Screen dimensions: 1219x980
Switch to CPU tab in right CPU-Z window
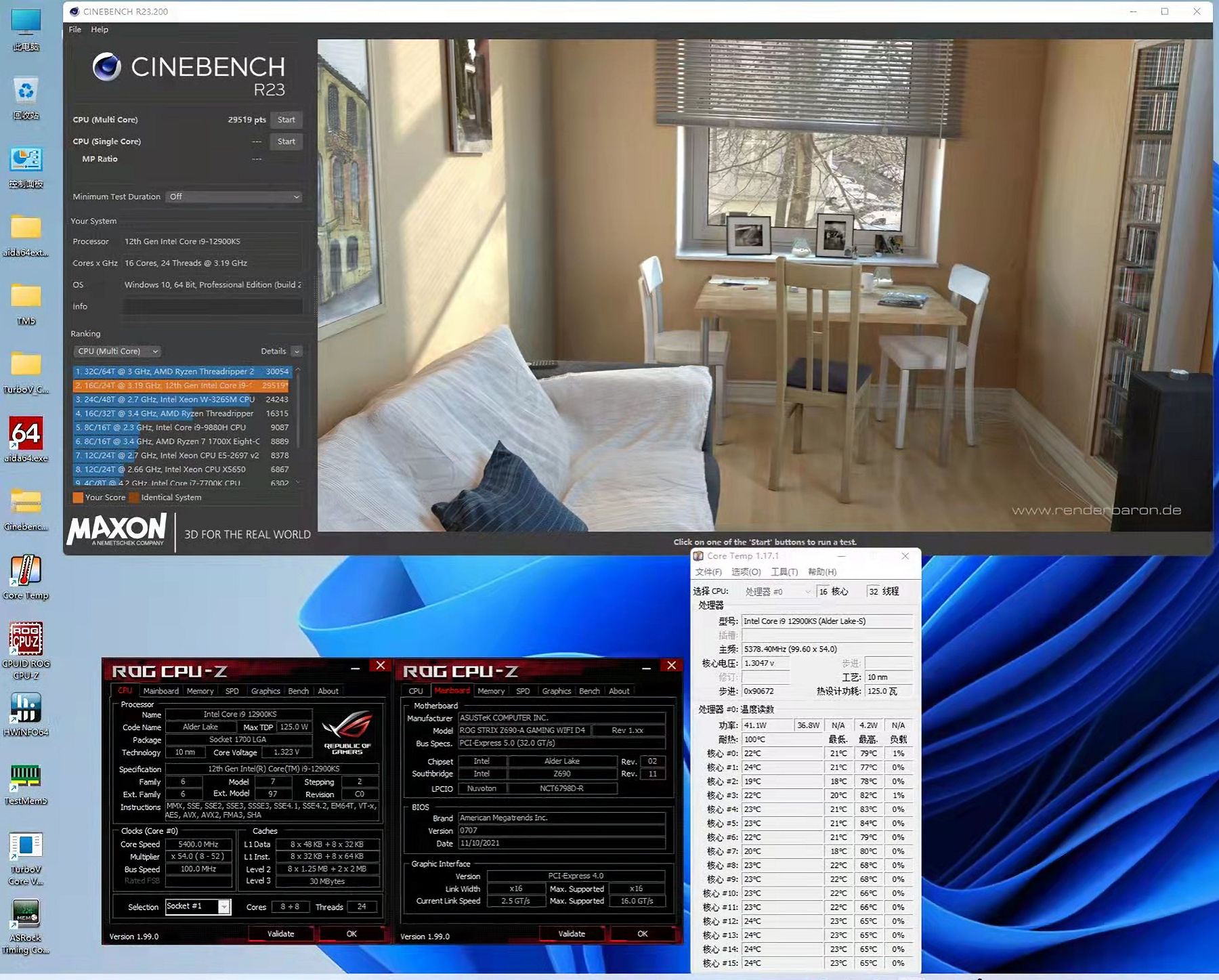[416, 691]
